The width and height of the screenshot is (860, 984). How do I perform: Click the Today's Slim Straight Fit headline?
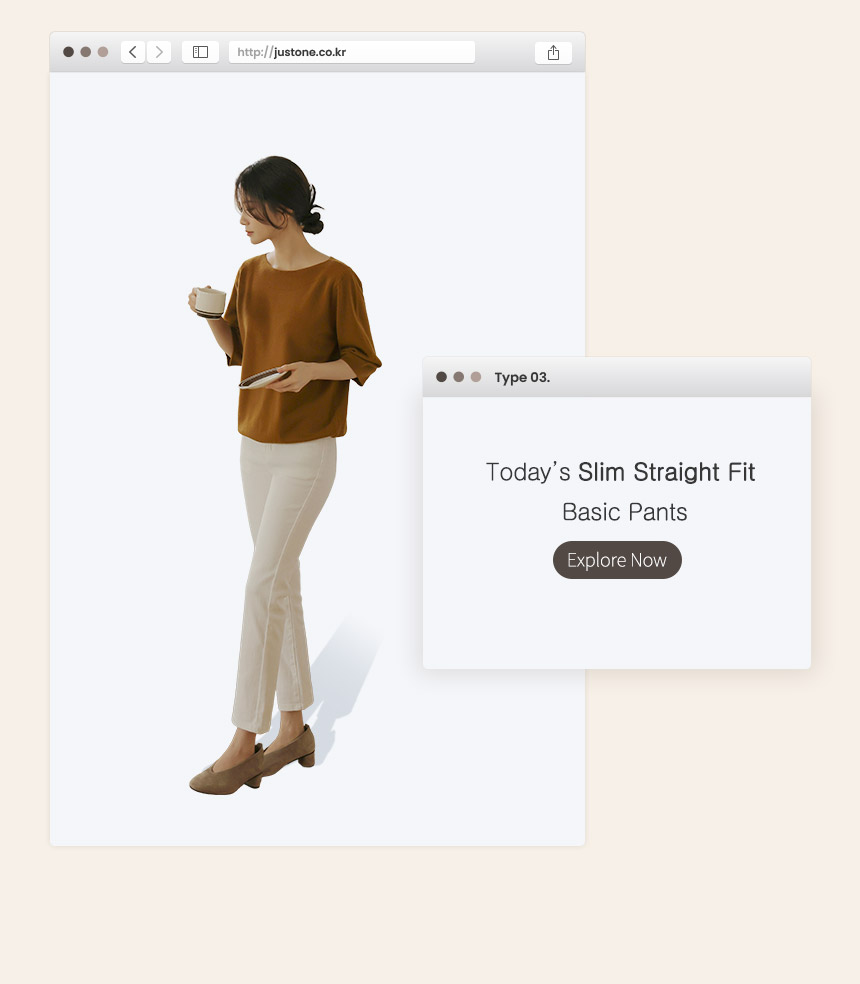point(620,472)
